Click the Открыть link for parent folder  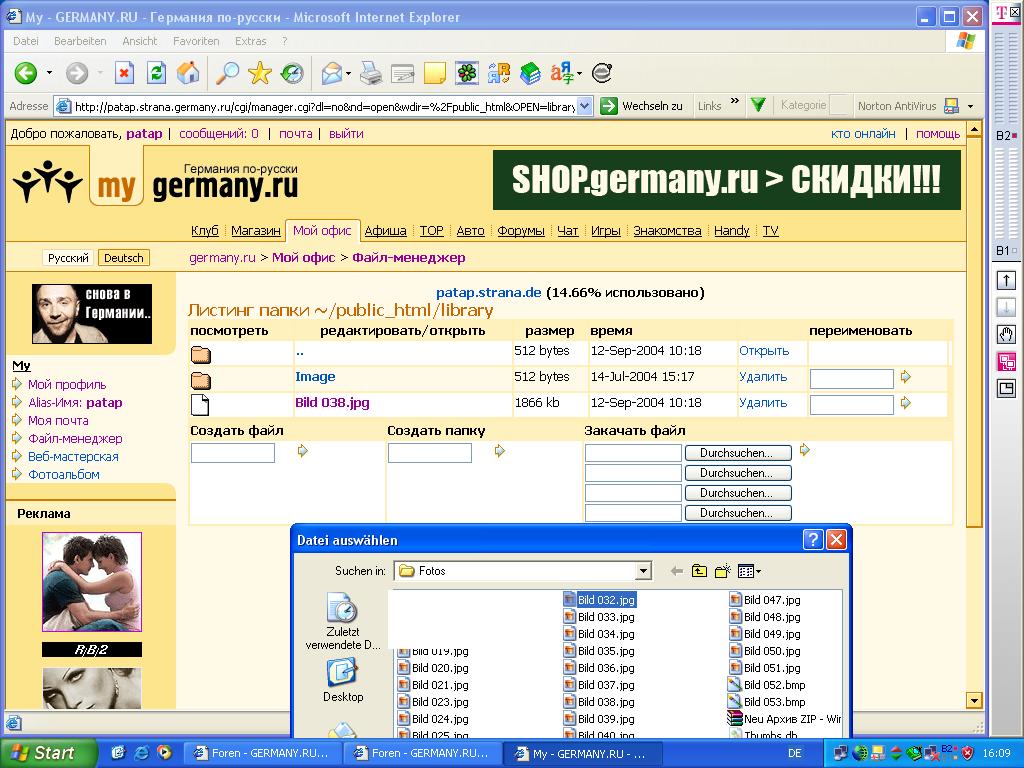coord(764,351)
